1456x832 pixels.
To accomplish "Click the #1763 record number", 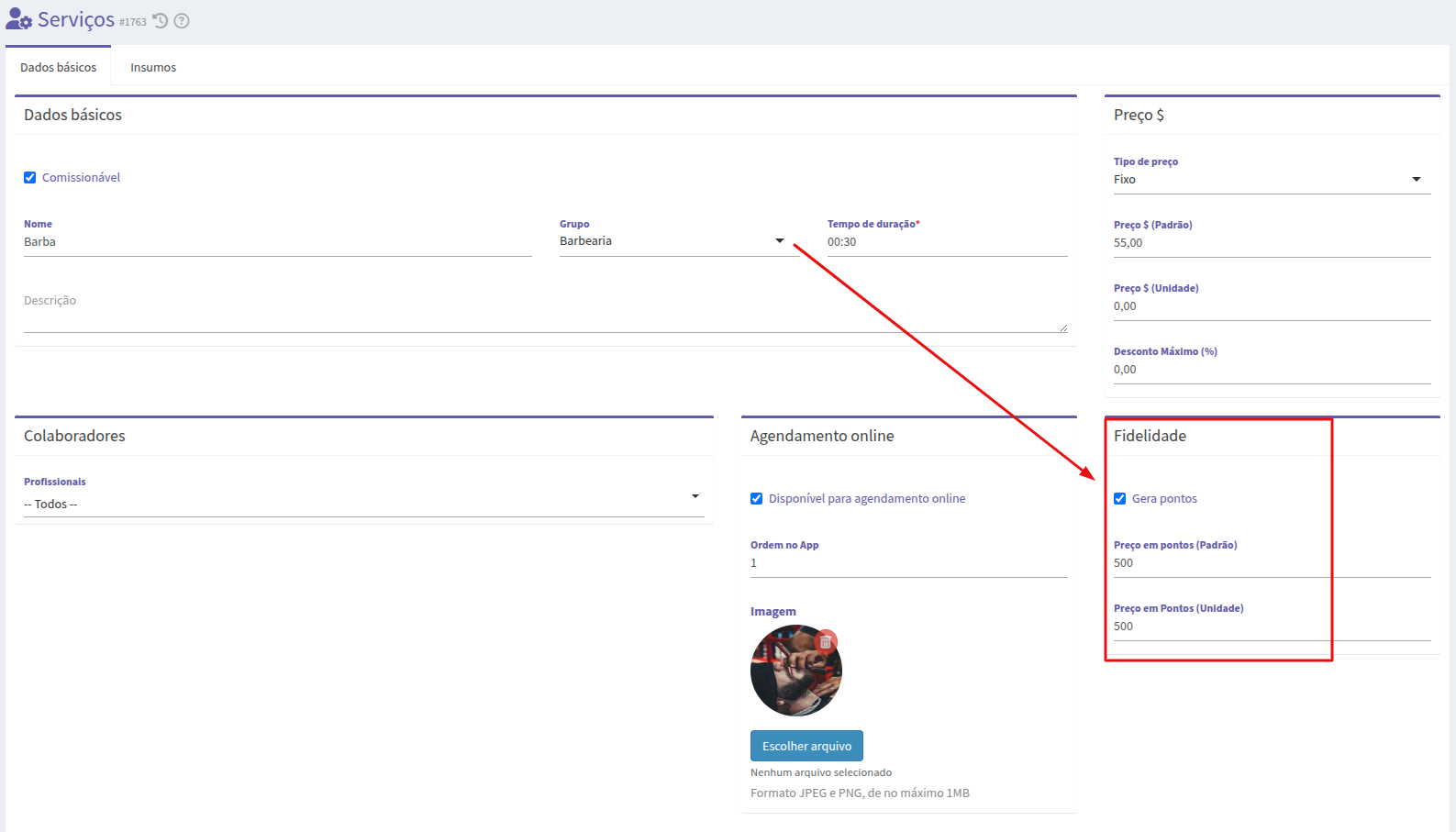I will click(133, 22).
